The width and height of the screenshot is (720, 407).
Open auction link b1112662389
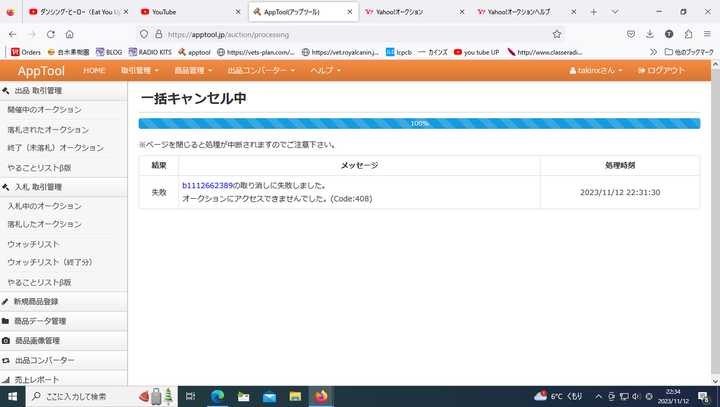pyautogui.click(x=207, y=185)
